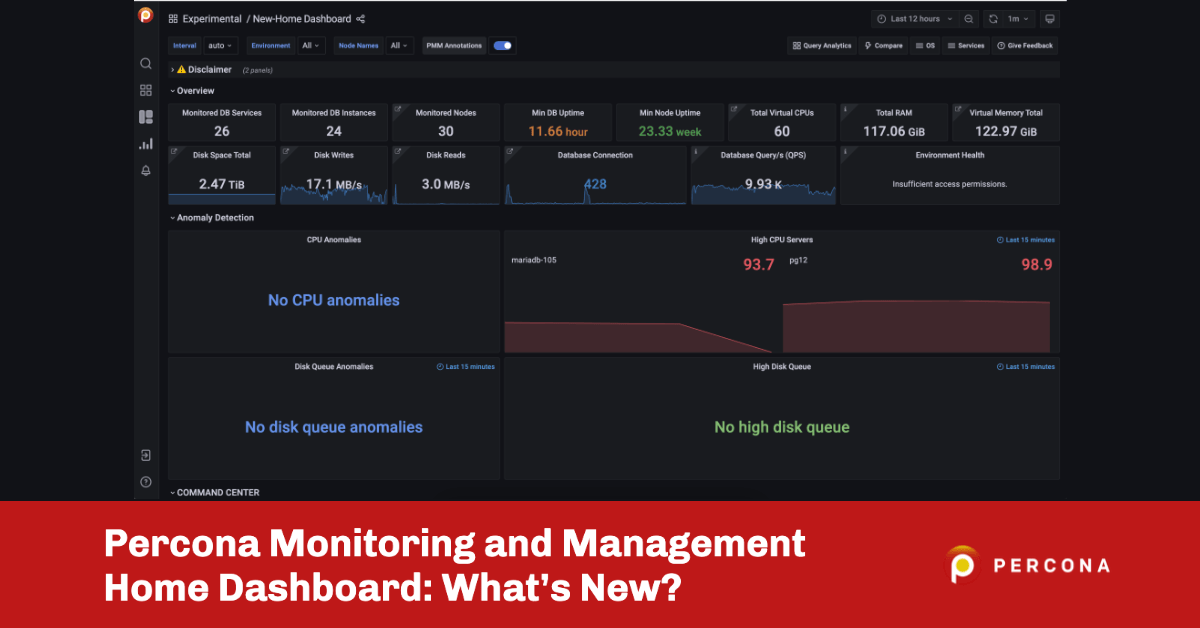1200x628 pixels.
Task: Open the Node Names All dropdown
Action: (x=400, y=45)
